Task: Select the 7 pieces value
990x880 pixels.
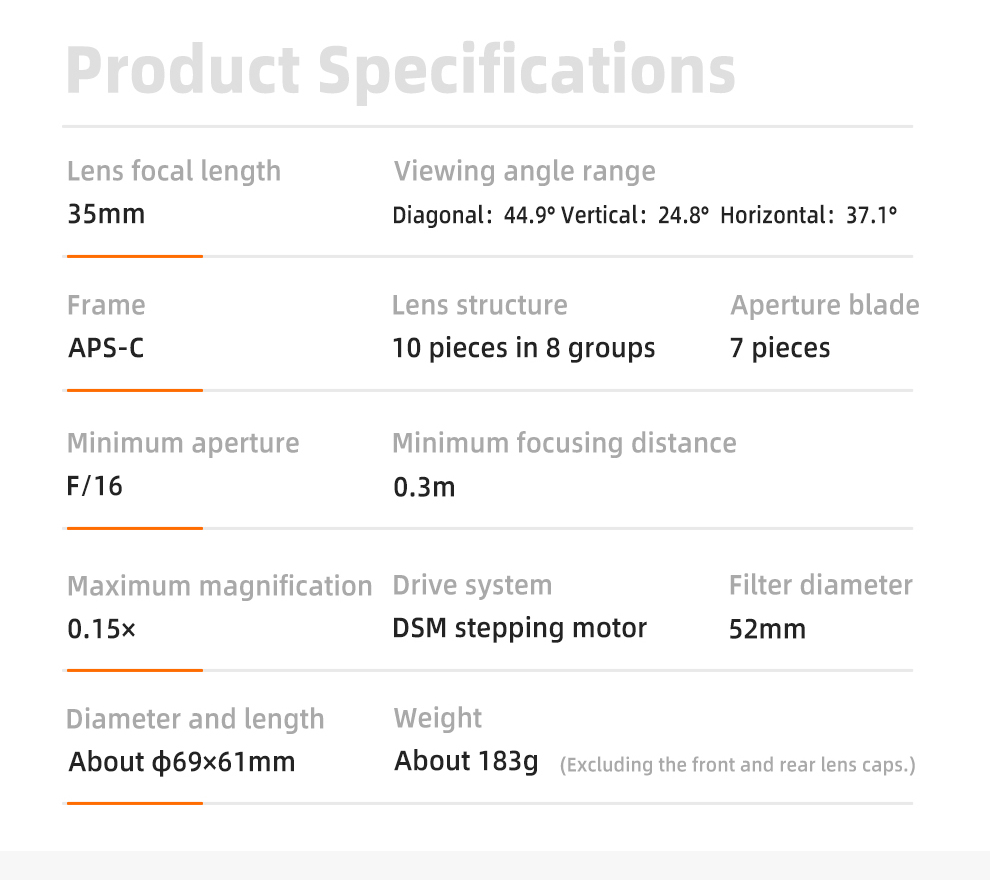Action: [x=779, y=349]
